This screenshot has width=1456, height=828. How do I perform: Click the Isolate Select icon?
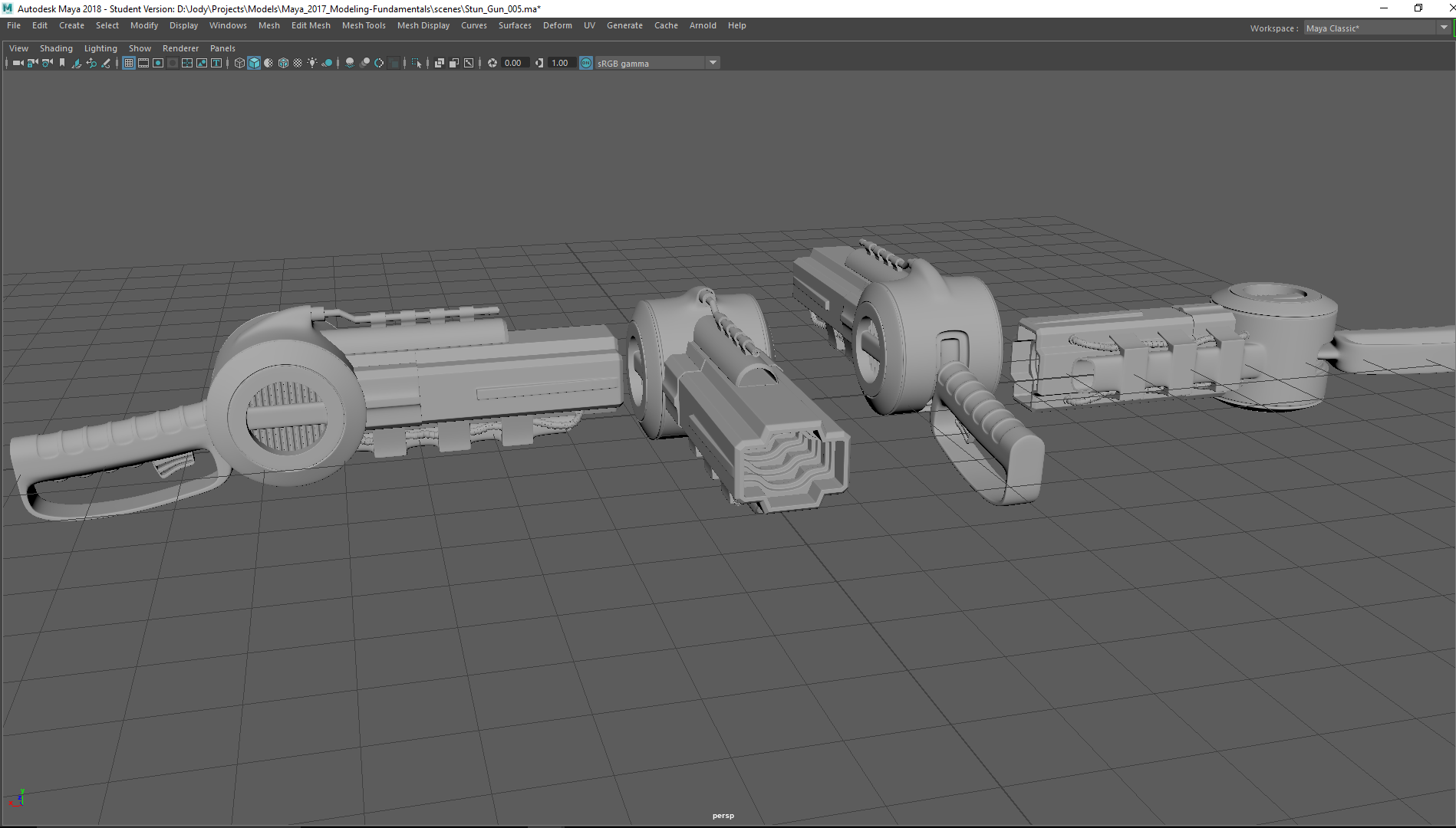coord(417,63)
